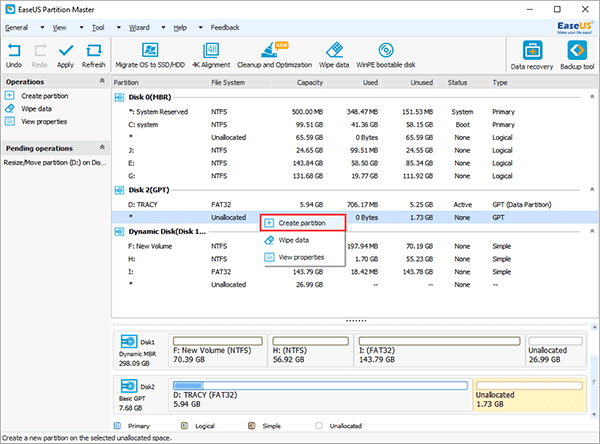
Task: Select View properties from the context menu
Action: tap(299, 257)
